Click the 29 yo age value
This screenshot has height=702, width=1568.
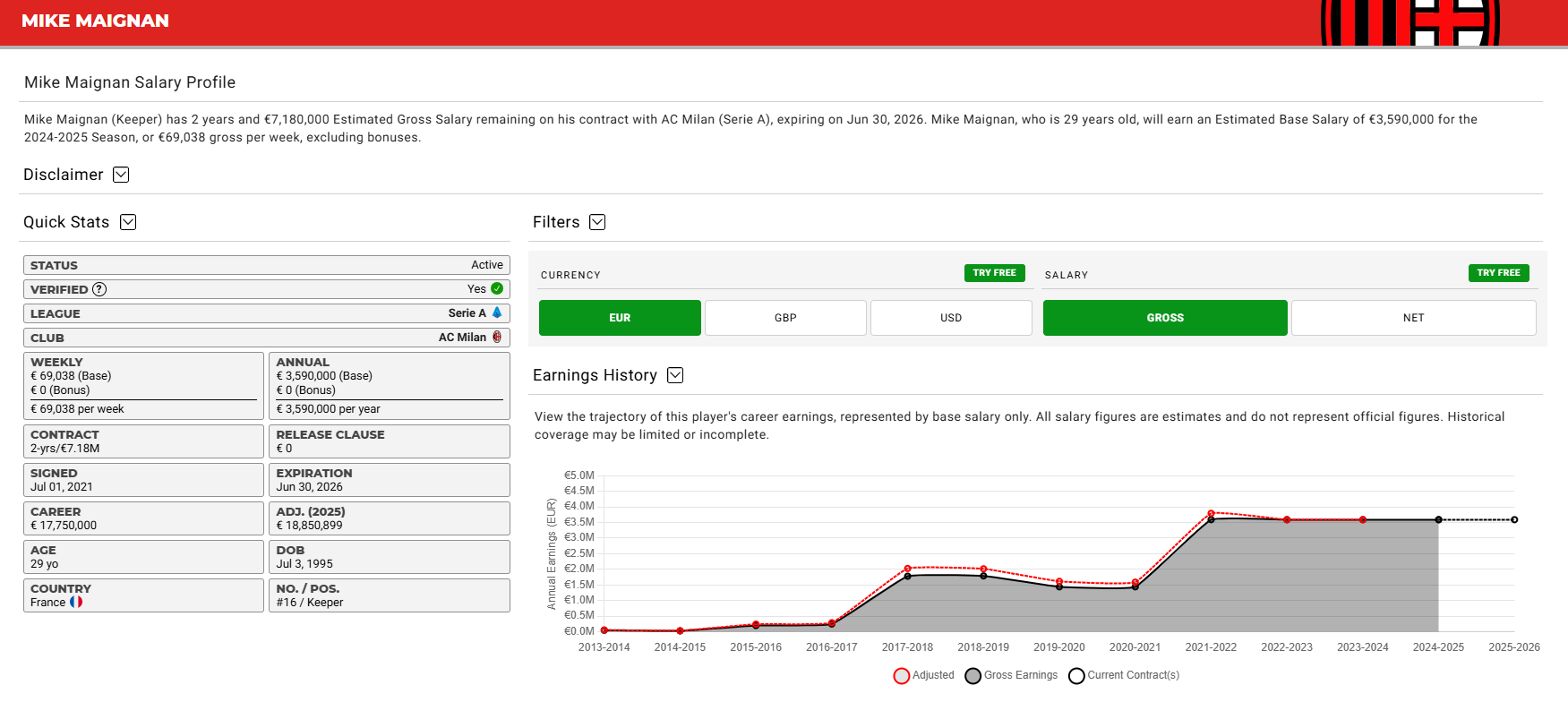point(45,564)
